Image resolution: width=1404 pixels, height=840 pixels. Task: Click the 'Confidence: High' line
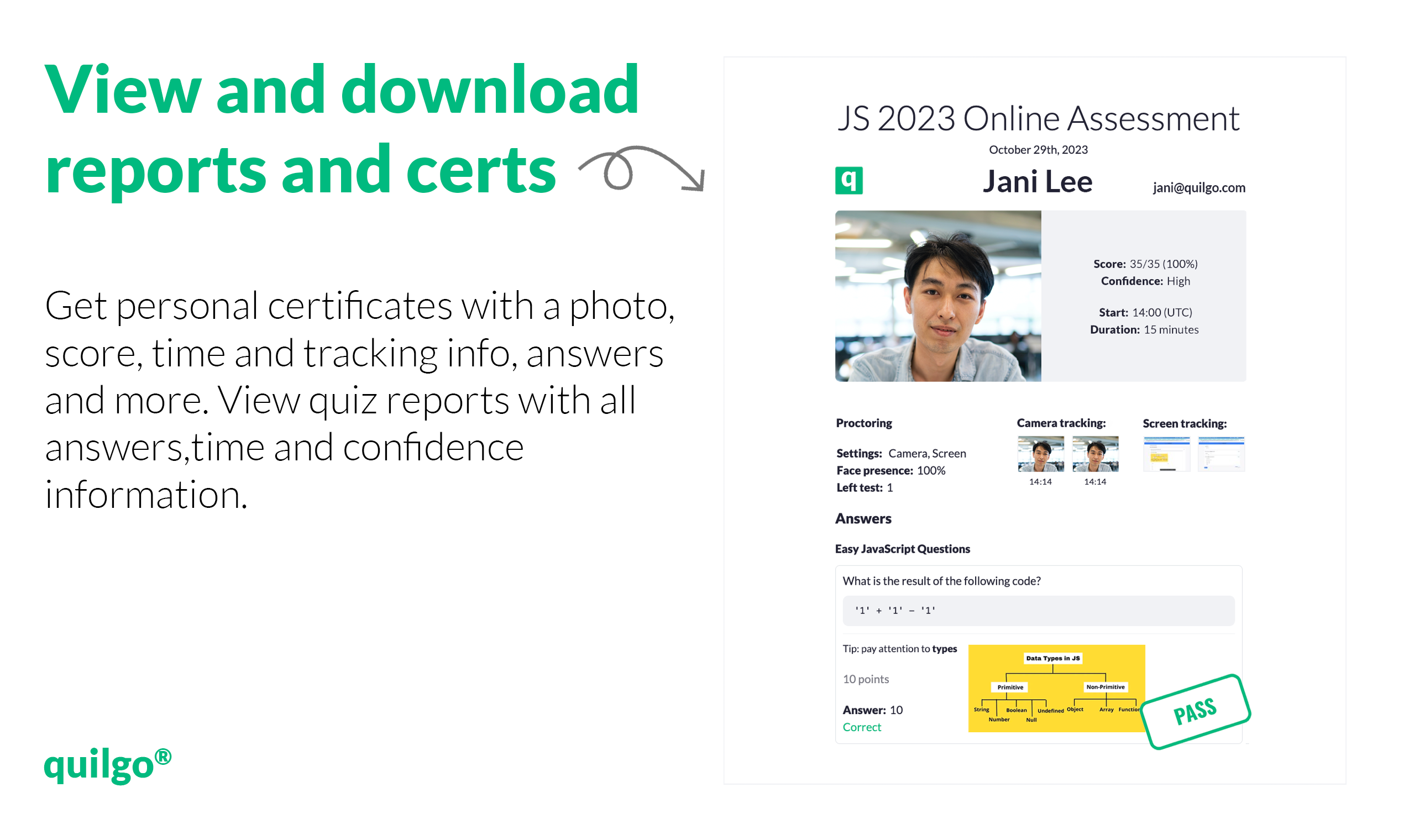click(1145, 281)
